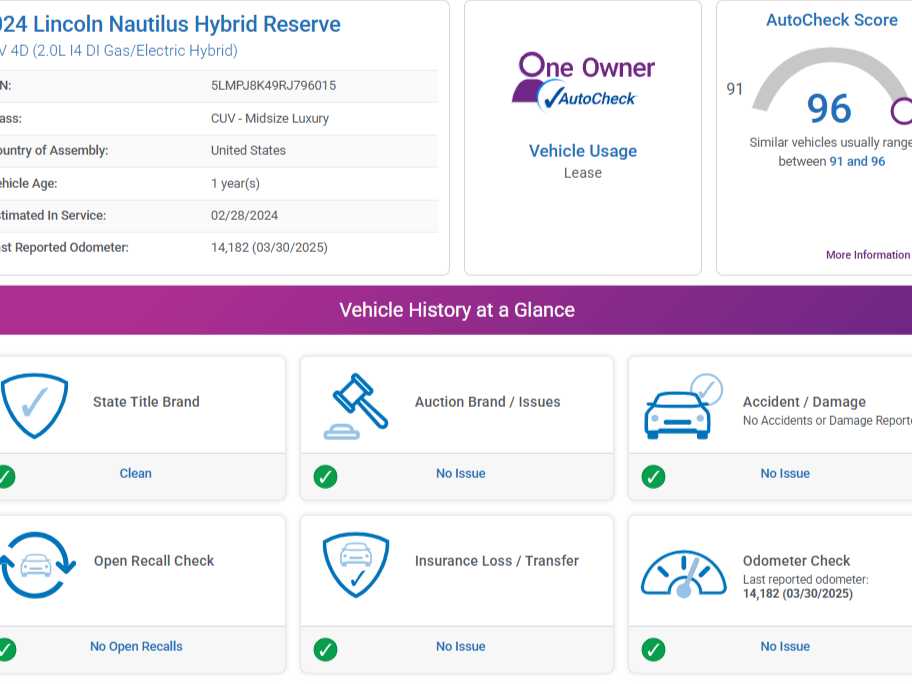Screen dimensions: 912x684
Task: Click the 1 year(s) vehicle age value
Action: pyautogui.click(x=235, y=183)
